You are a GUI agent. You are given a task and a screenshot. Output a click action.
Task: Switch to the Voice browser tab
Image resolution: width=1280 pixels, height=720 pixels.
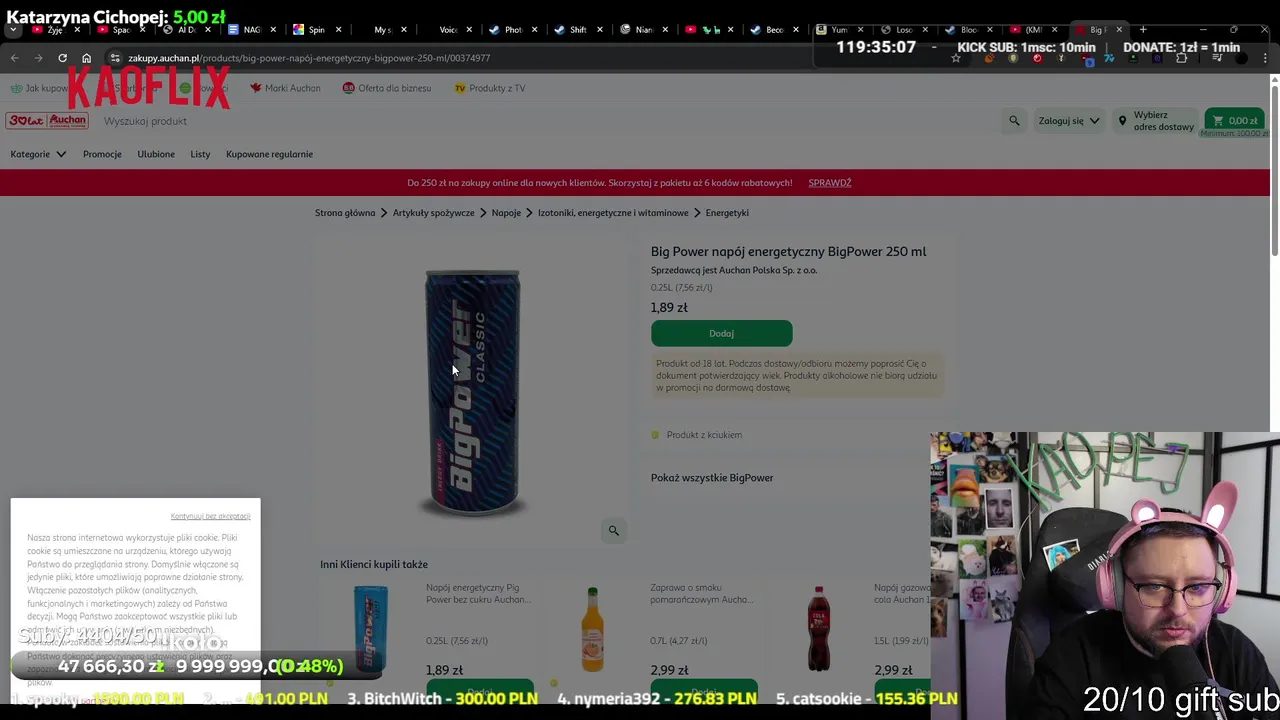click(447, 30)
